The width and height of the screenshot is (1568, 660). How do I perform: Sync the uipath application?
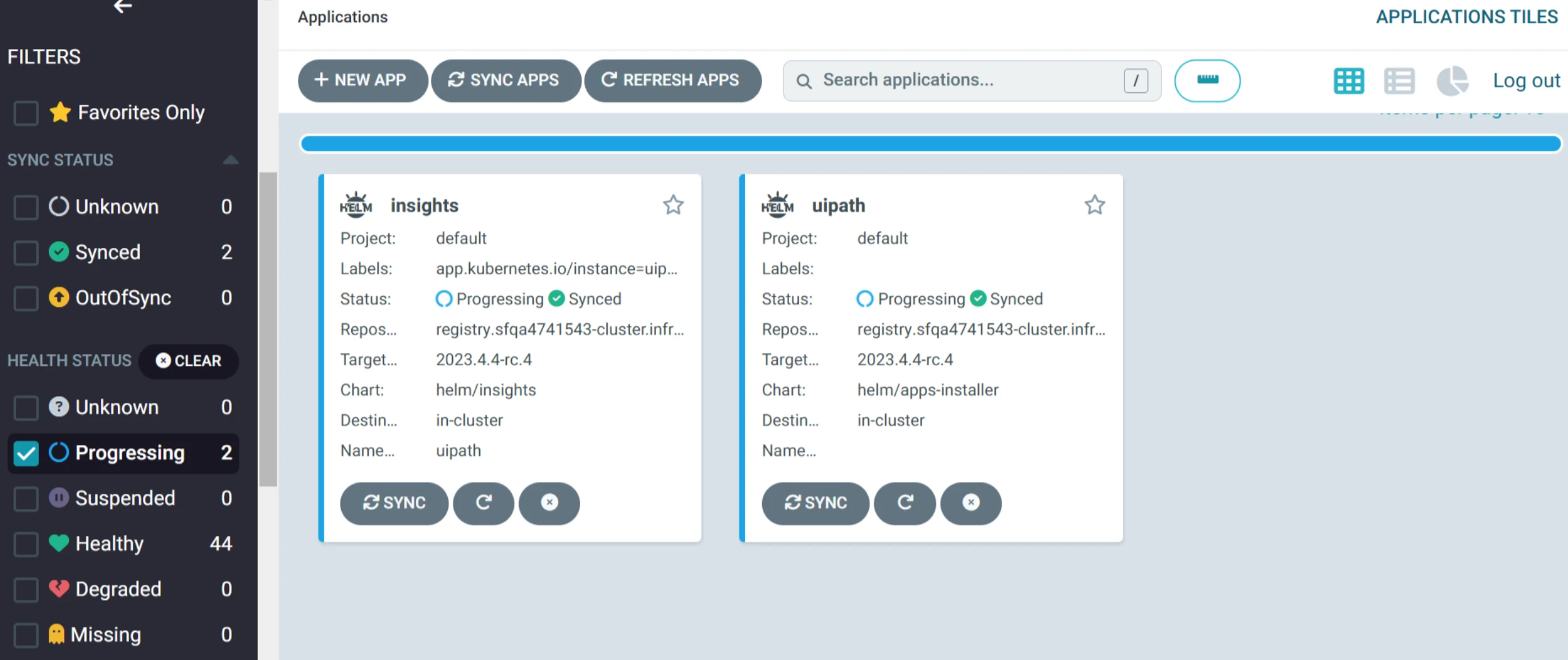pos(815,503)
